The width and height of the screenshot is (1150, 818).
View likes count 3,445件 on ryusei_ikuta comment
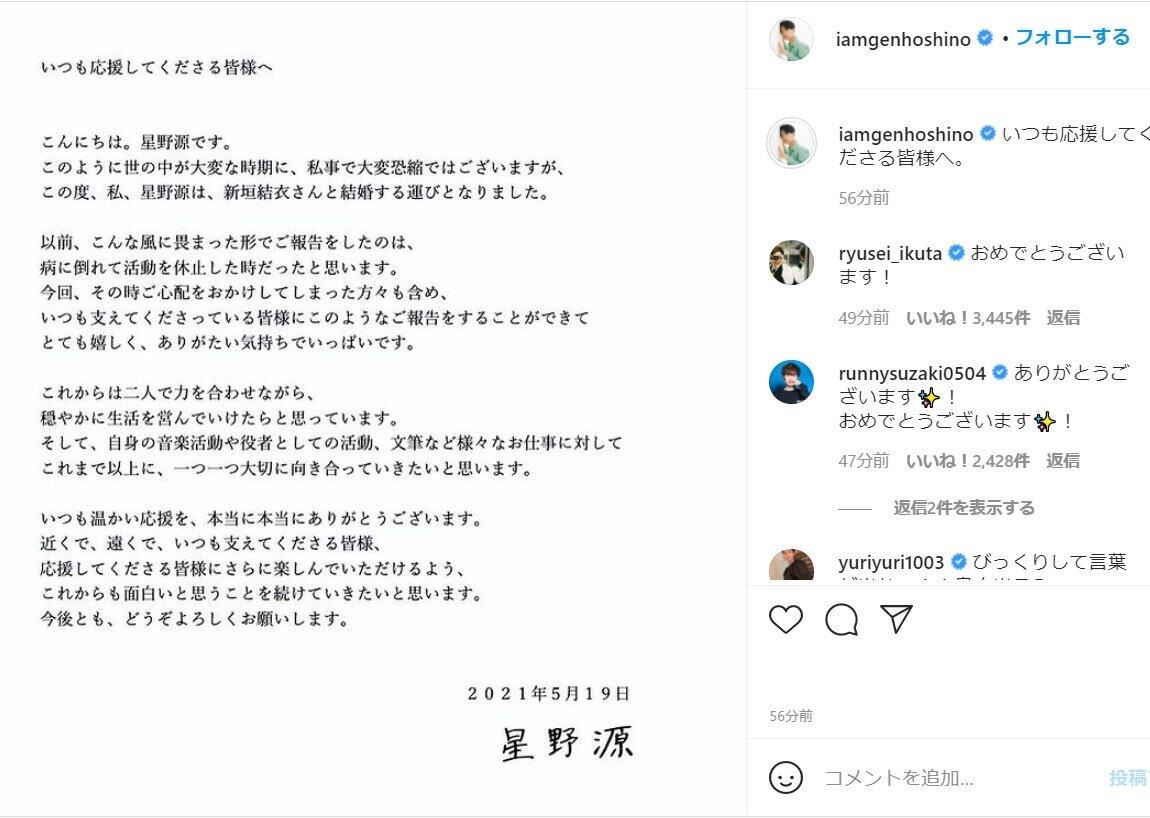coord(967,318)
